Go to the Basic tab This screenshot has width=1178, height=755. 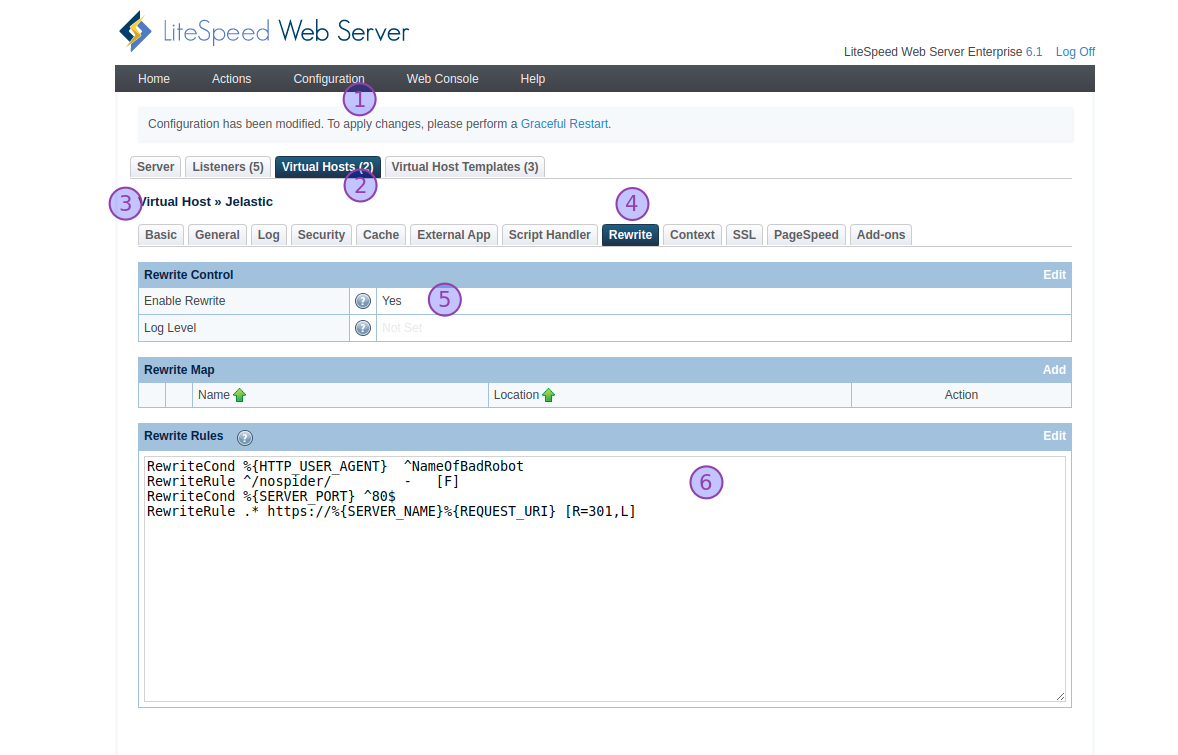[161, 235]
